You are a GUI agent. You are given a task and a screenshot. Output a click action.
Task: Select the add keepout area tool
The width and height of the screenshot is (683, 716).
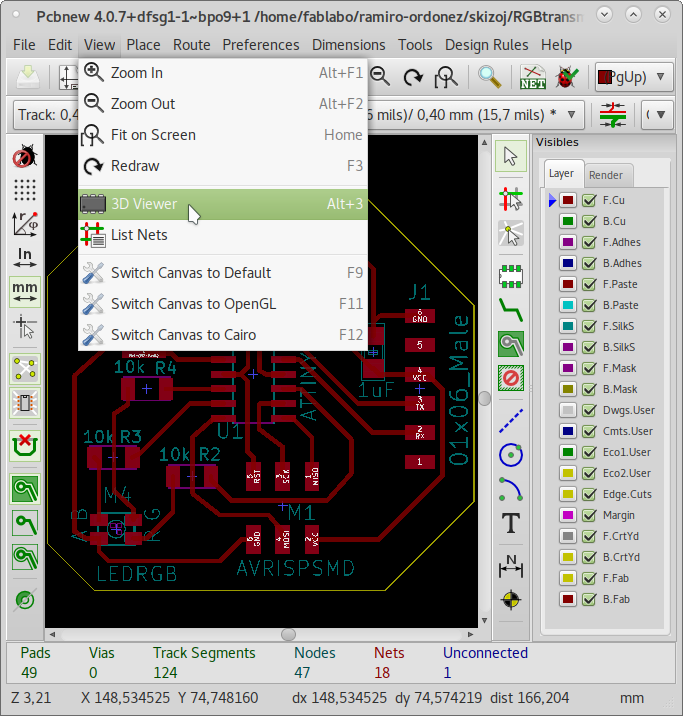click(x=510, y=378)
